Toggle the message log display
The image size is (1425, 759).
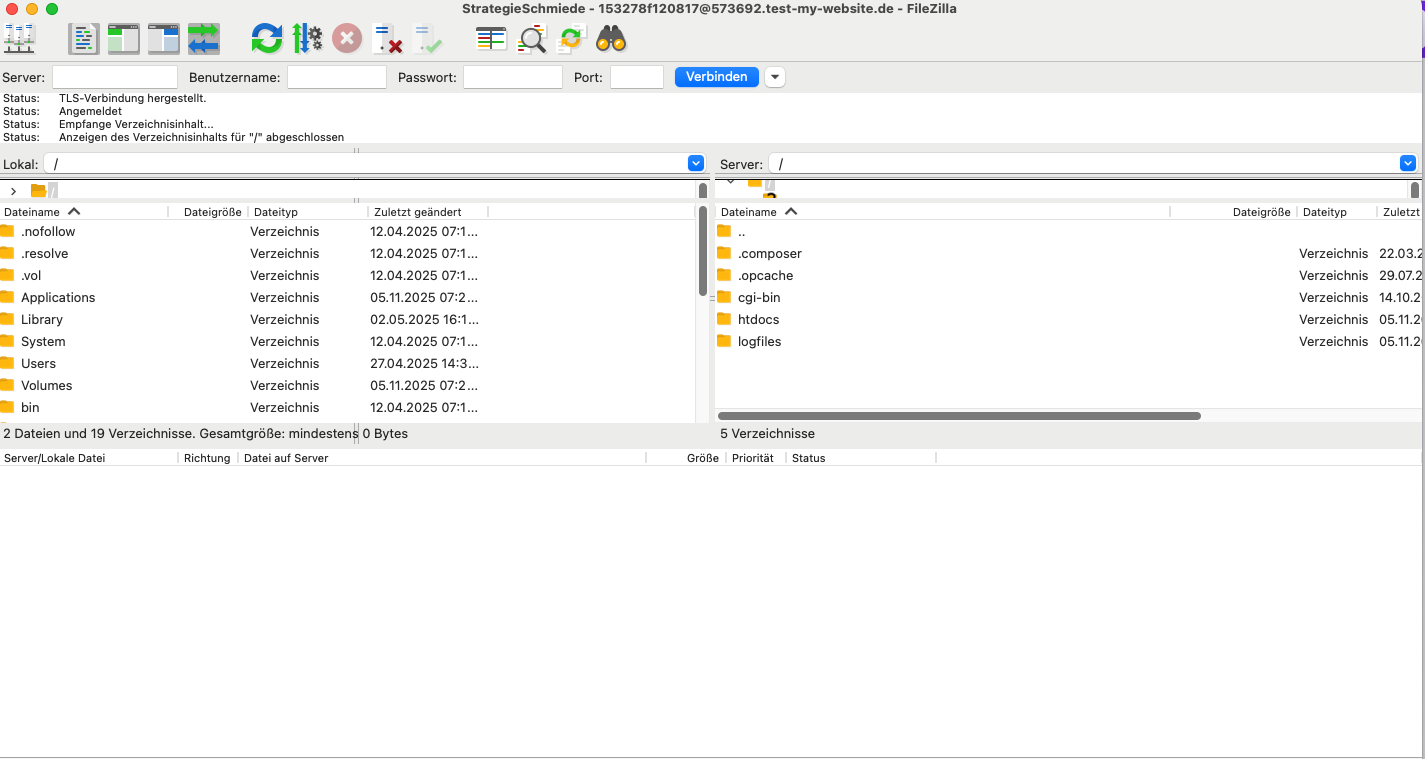pyautogui.click(x=84, y=39)
